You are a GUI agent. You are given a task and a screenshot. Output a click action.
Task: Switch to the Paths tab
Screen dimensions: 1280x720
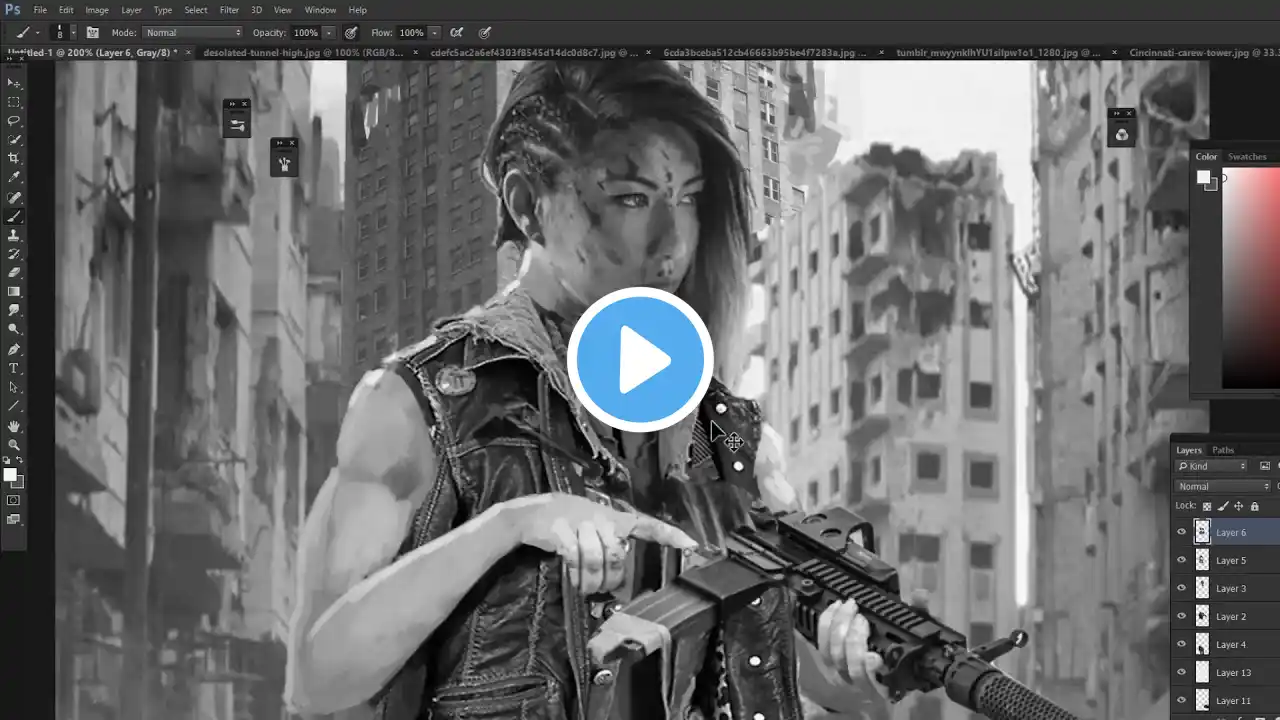click(1223, 450)
